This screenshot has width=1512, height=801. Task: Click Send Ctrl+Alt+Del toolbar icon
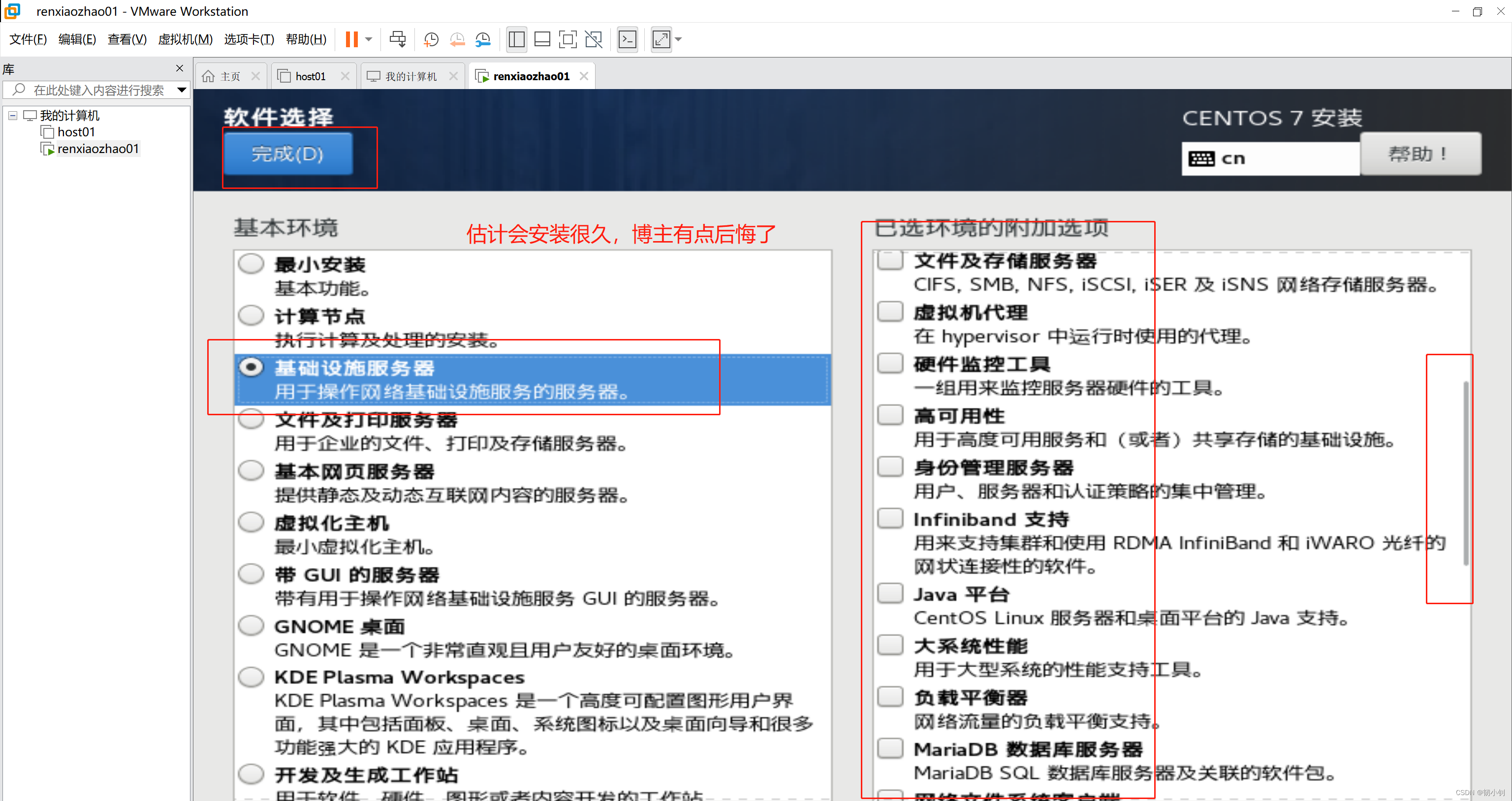click(397, 39)
